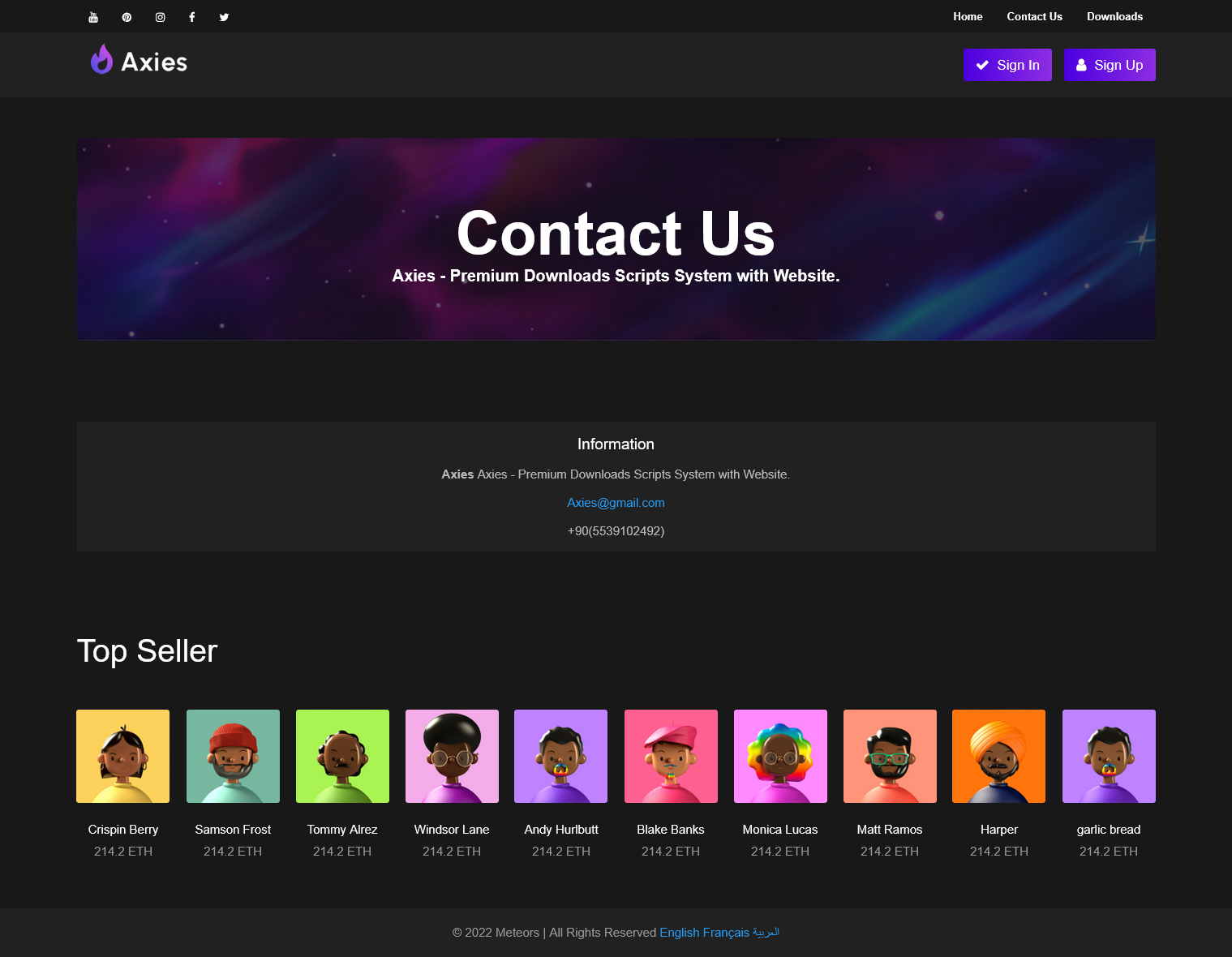Open the Axies@gmail.com email link
This screenshot has width=1232, height=957.
click(616, 503)
